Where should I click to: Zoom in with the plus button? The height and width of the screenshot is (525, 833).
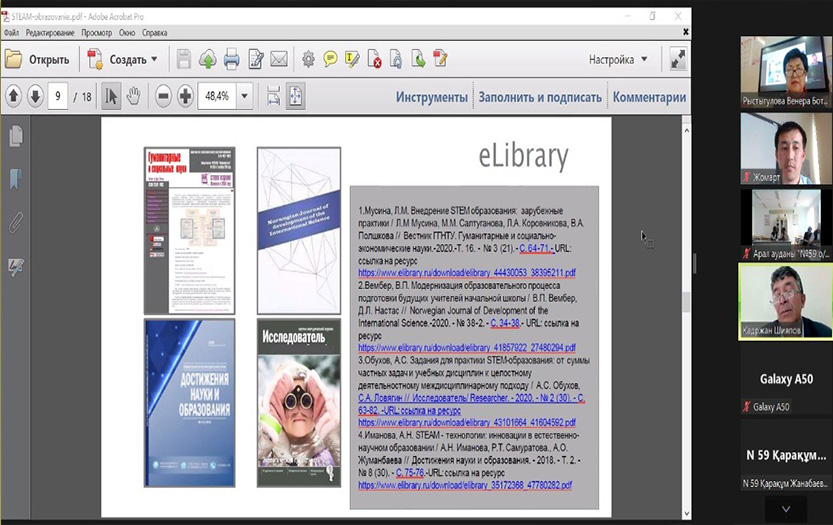[x=186, y=97]
